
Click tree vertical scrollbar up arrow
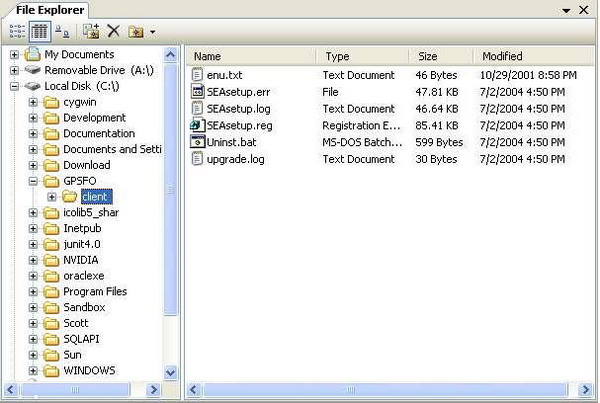[171, 55]
